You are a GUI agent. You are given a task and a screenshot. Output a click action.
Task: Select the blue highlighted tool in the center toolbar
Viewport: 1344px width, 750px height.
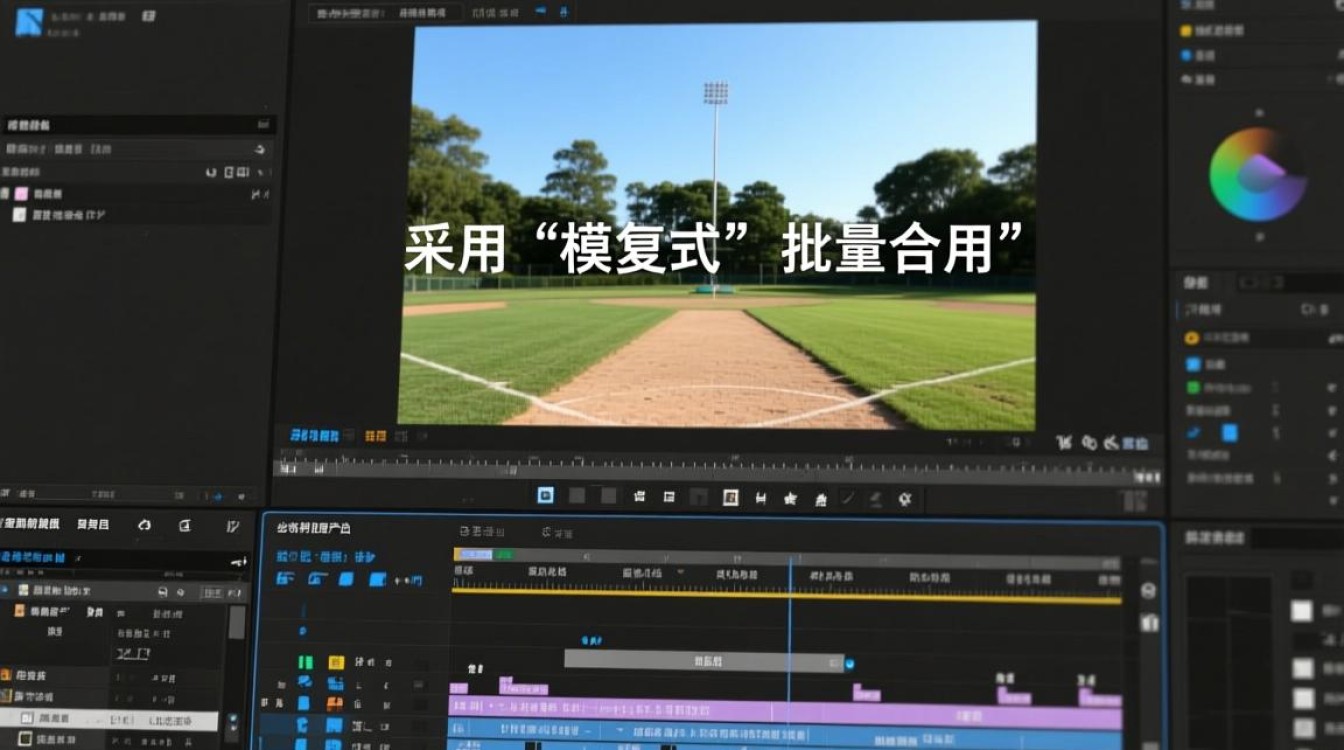coord(546,495)
